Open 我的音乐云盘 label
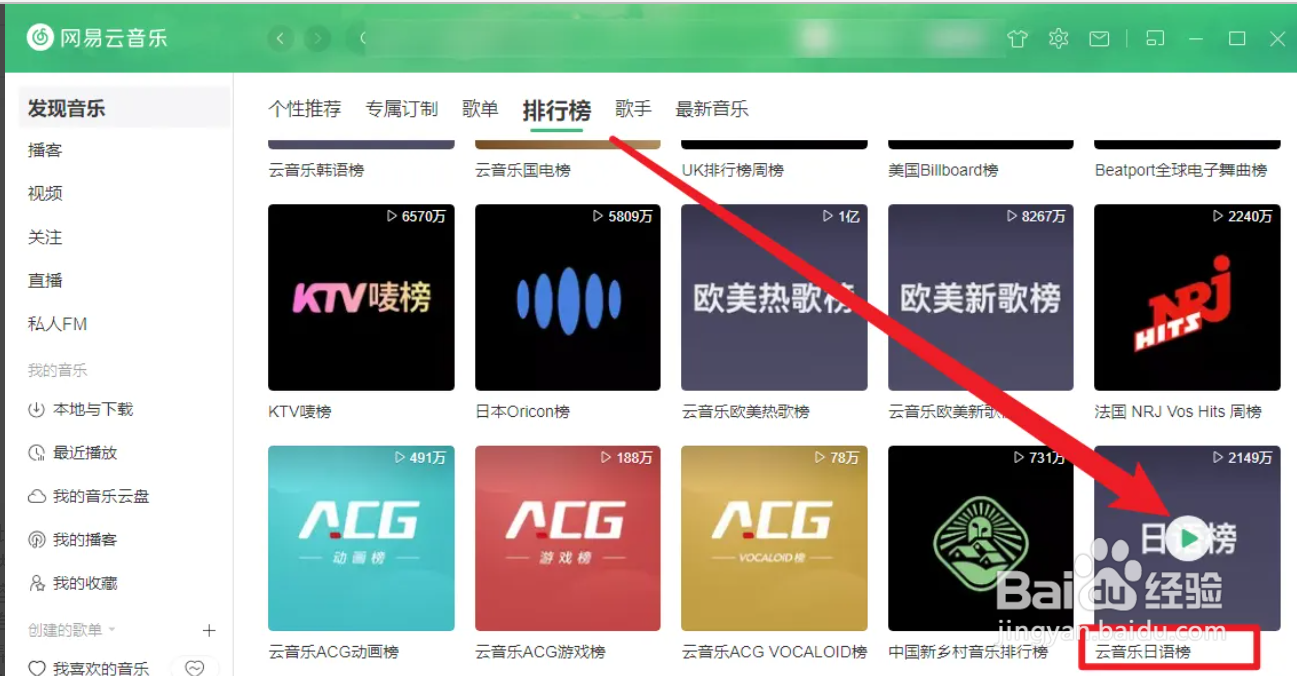 101,497
